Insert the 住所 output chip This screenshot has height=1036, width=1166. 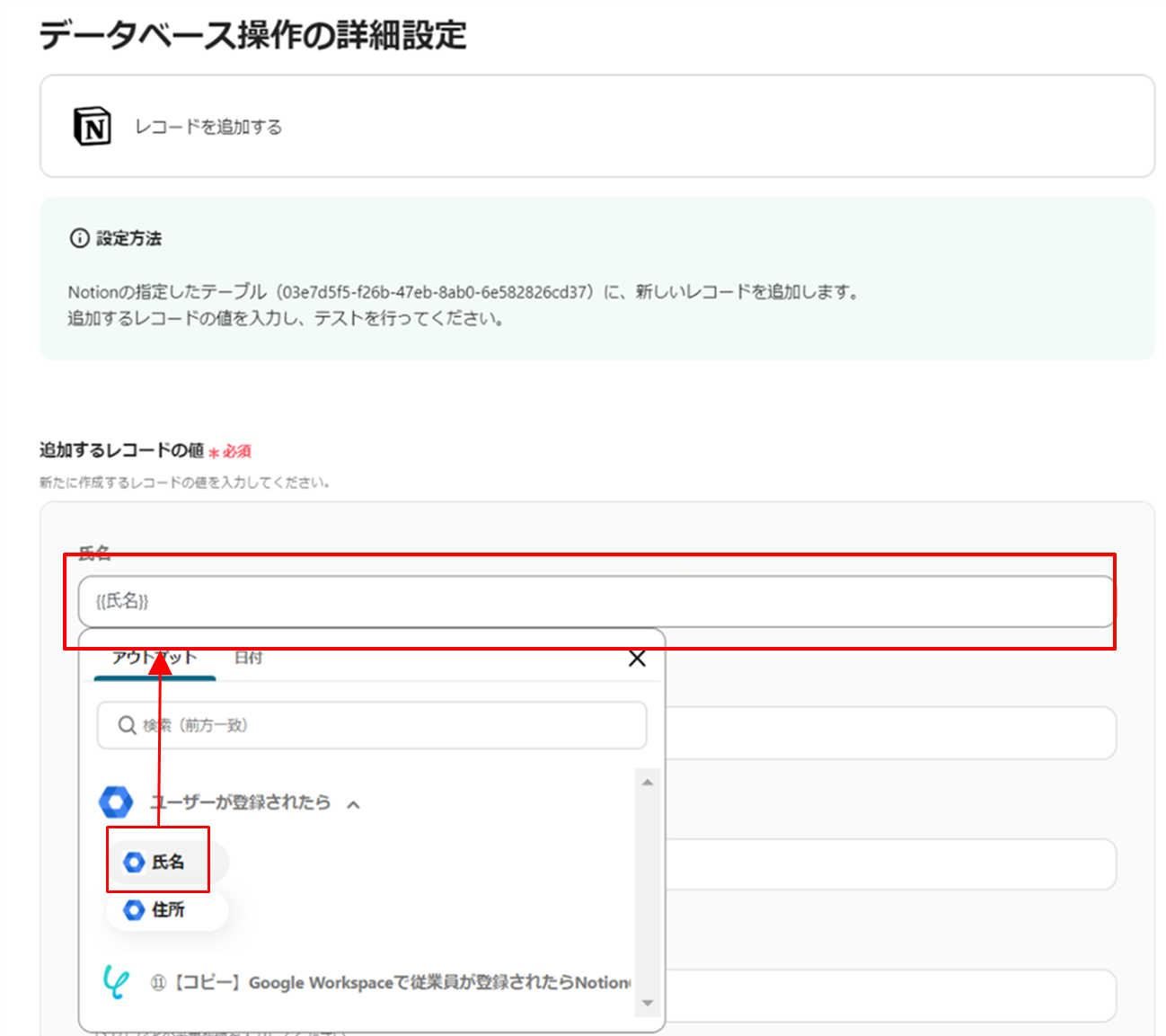166,910
